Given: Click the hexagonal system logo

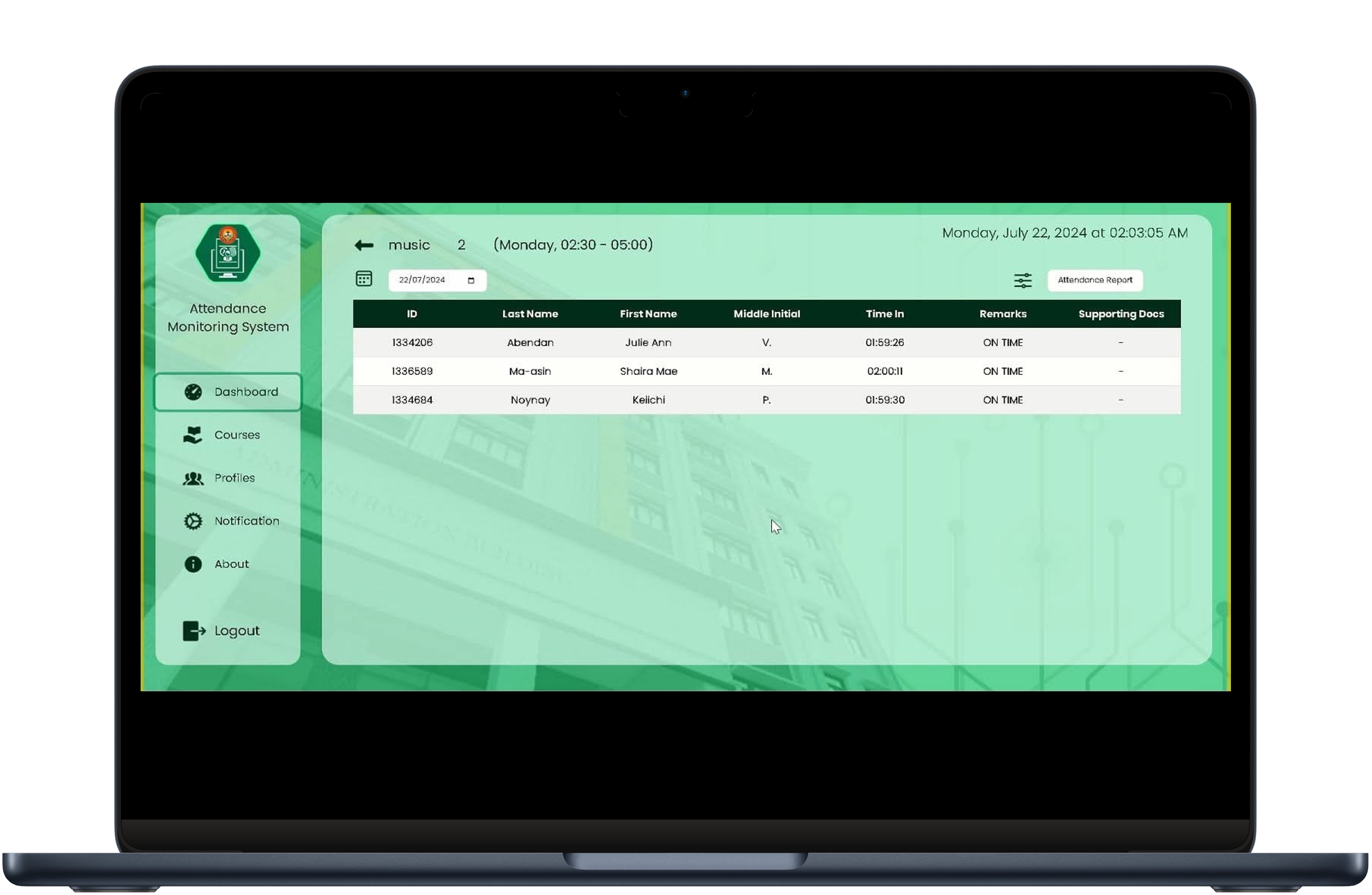Looking at the screenshot, I should click(228, 253).
